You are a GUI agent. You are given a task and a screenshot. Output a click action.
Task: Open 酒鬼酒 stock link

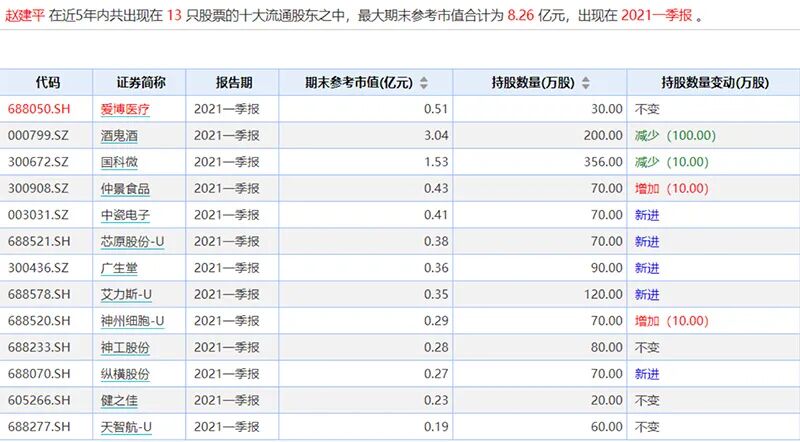[x=119, y=136]
